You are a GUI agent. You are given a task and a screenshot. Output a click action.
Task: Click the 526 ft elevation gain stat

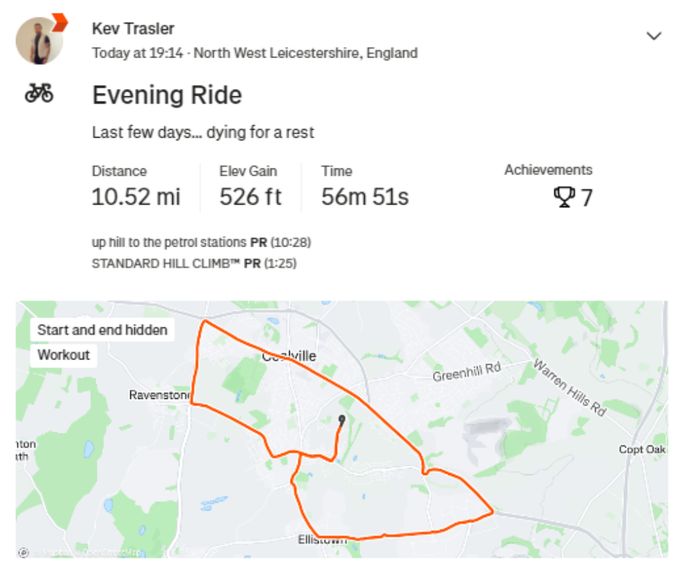(x=250, y=196)
